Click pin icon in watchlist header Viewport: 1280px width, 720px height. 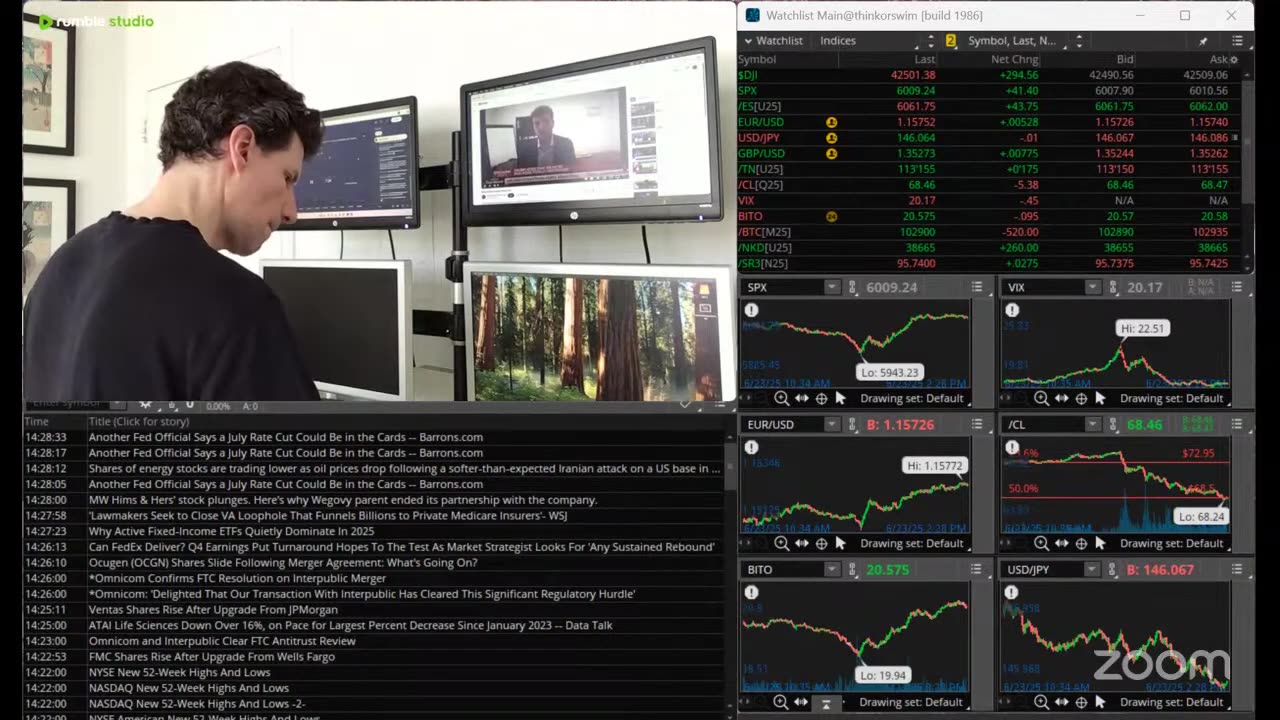pyautogui.click(x=1203, y=41)
